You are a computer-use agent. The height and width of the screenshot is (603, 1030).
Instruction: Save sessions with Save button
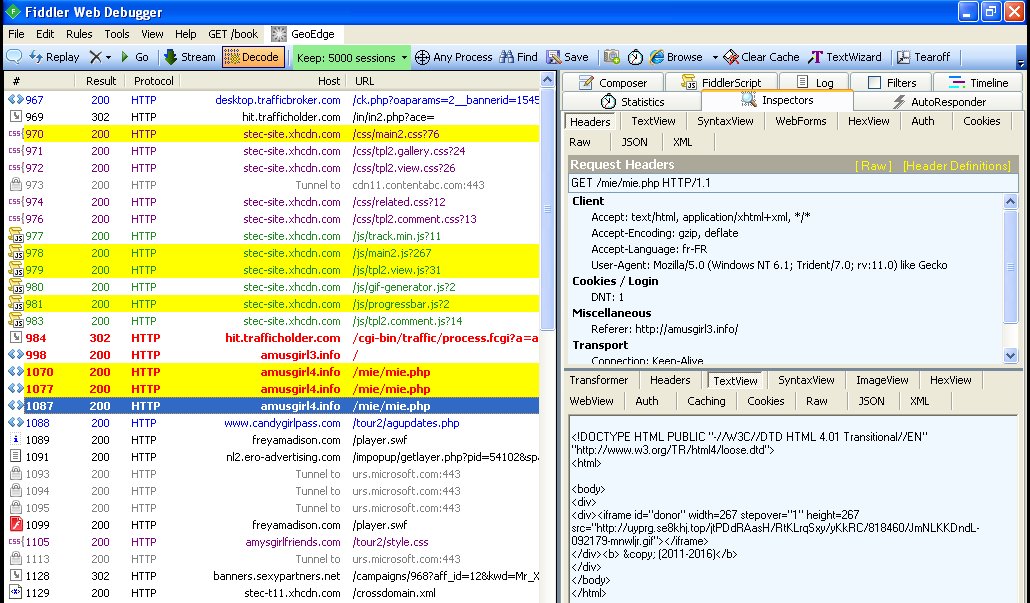pos(568,57)
